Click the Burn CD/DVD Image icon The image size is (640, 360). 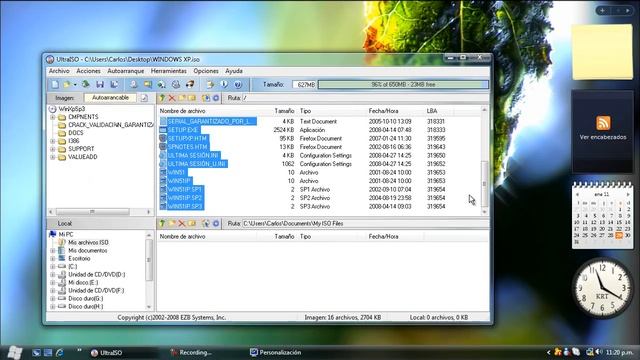pos(190,84)
